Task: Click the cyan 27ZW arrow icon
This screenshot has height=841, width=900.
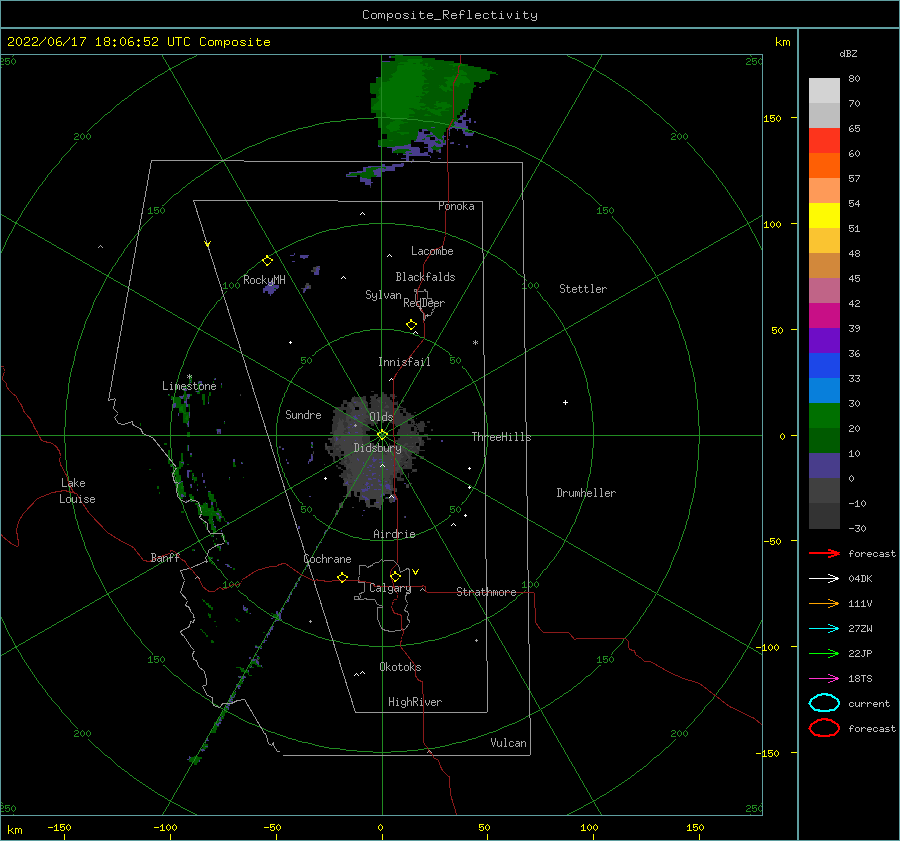Action: pyautogui.click(x=824, y=629)
